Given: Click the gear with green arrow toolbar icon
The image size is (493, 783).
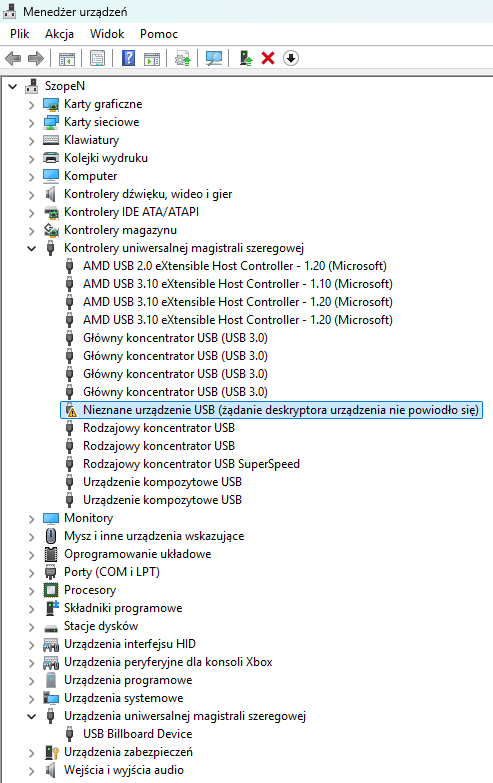Looking at the screenshot, I should 183,58.
